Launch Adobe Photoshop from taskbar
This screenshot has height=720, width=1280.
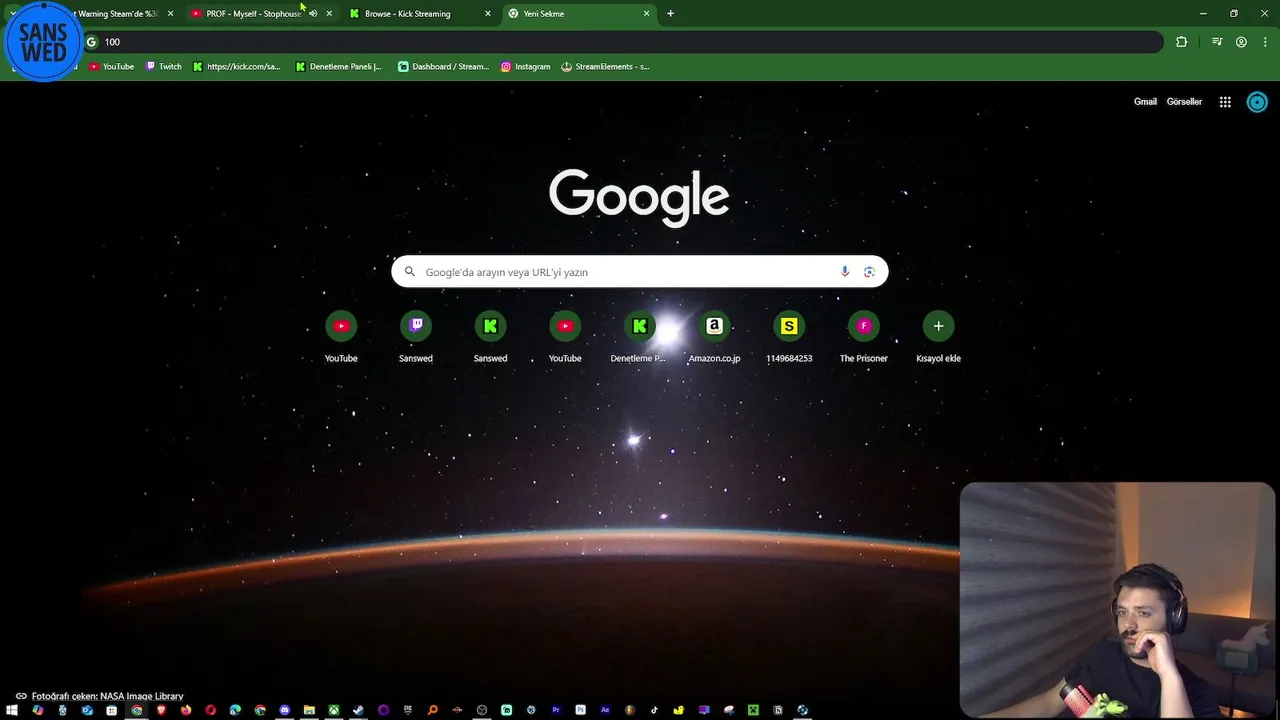tap(580, 710)
